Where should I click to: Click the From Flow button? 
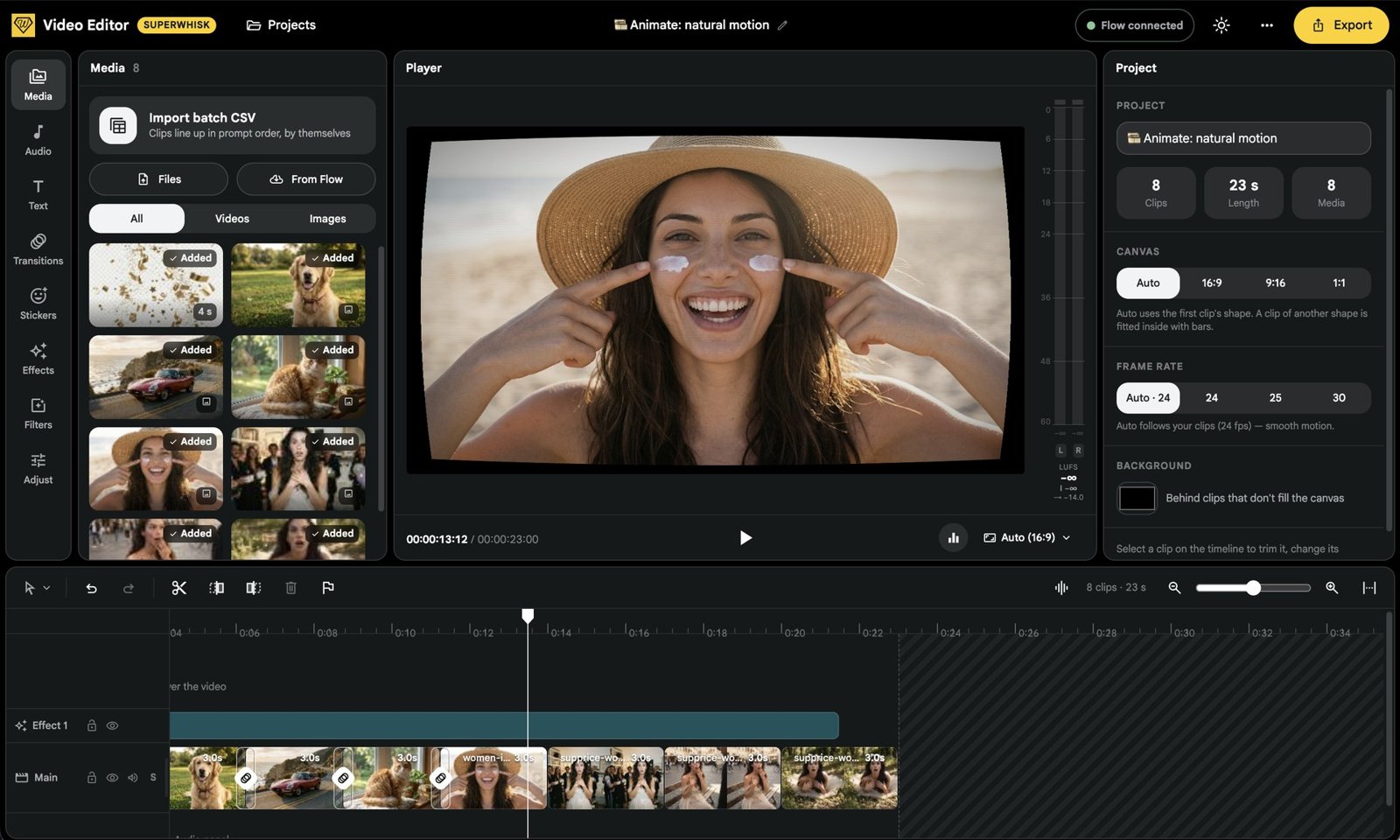(306, 179)
